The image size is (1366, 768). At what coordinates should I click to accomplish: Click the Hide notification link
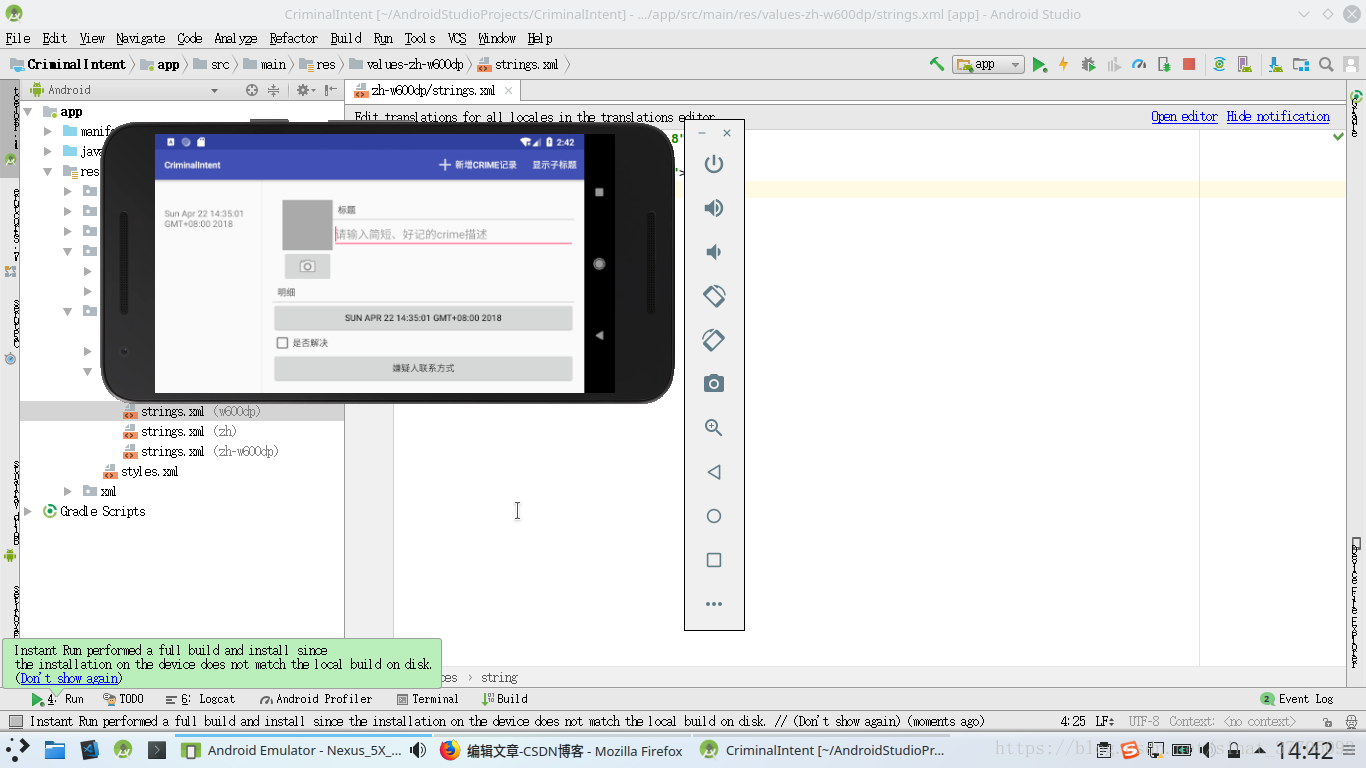(x=1278, y=116)
